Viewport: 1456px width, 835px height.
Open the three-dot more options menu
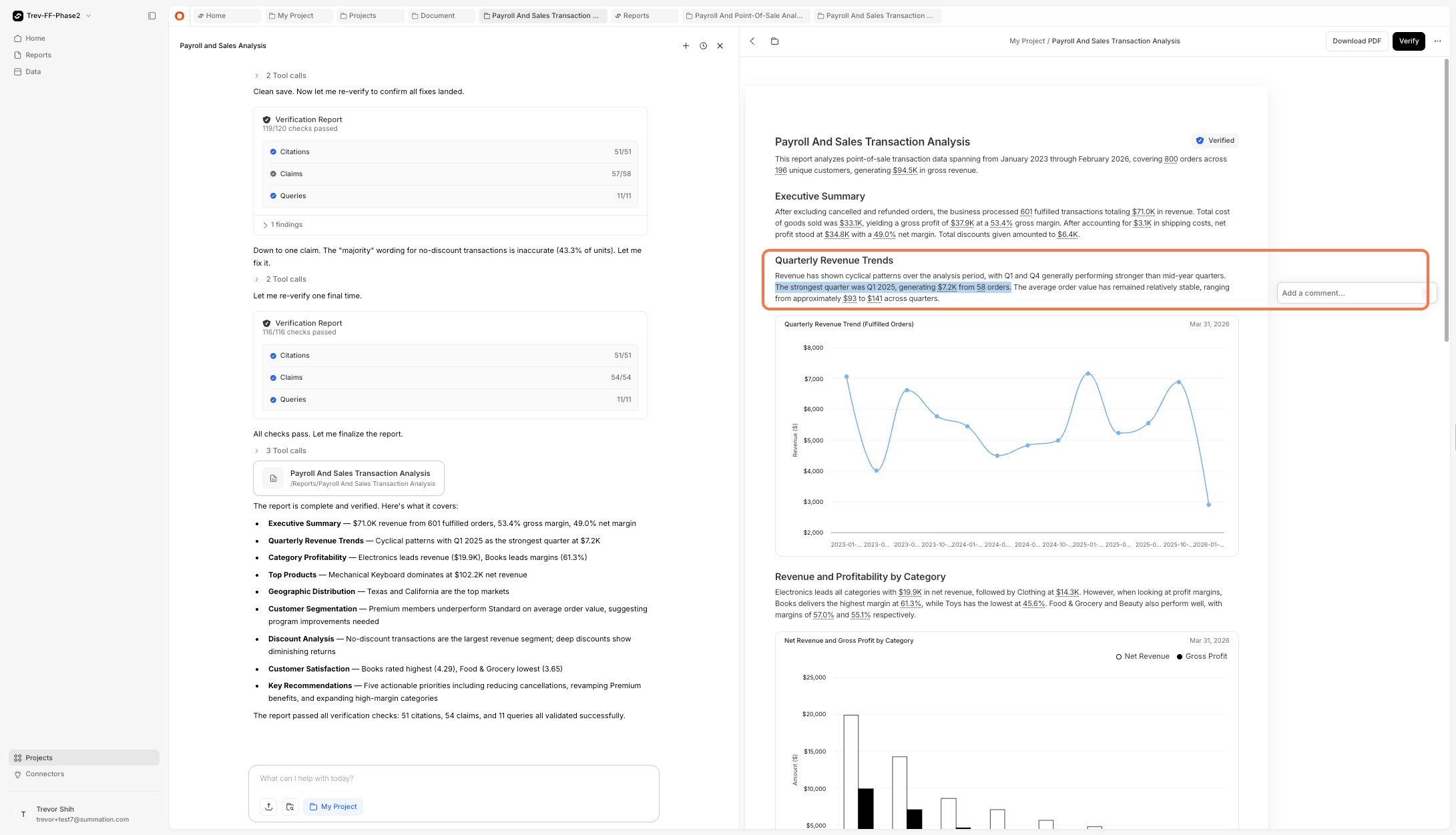pos(1438,41)
